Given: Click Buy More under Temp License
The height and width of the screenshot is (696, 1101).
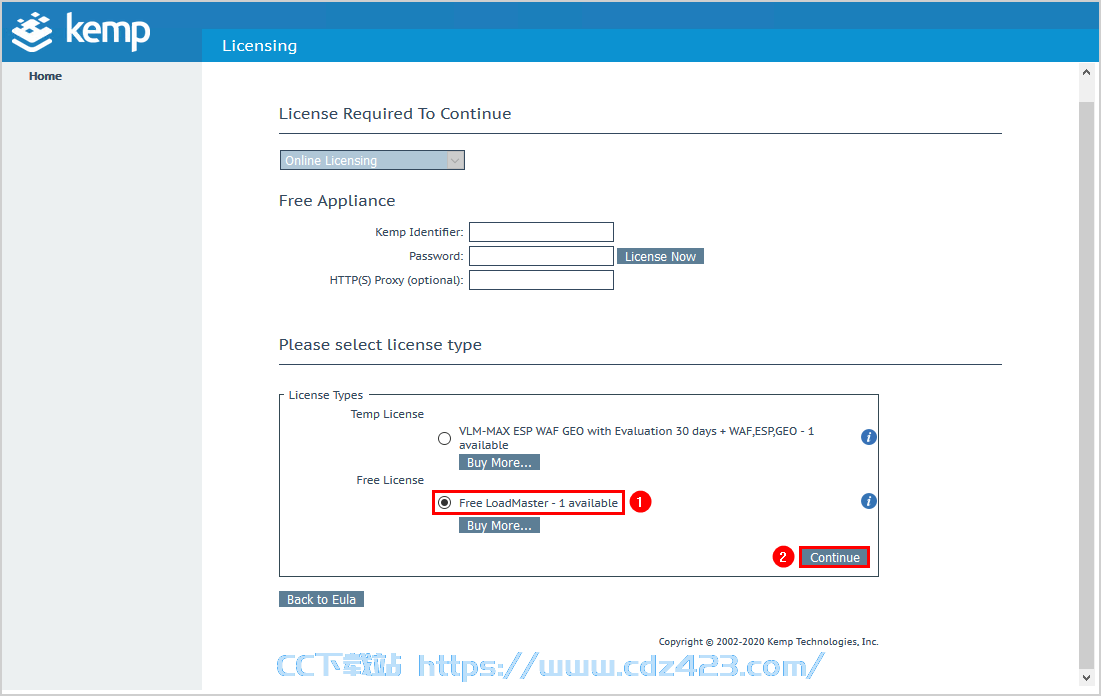Looking at the screenshot, I should tap(499, 462).
